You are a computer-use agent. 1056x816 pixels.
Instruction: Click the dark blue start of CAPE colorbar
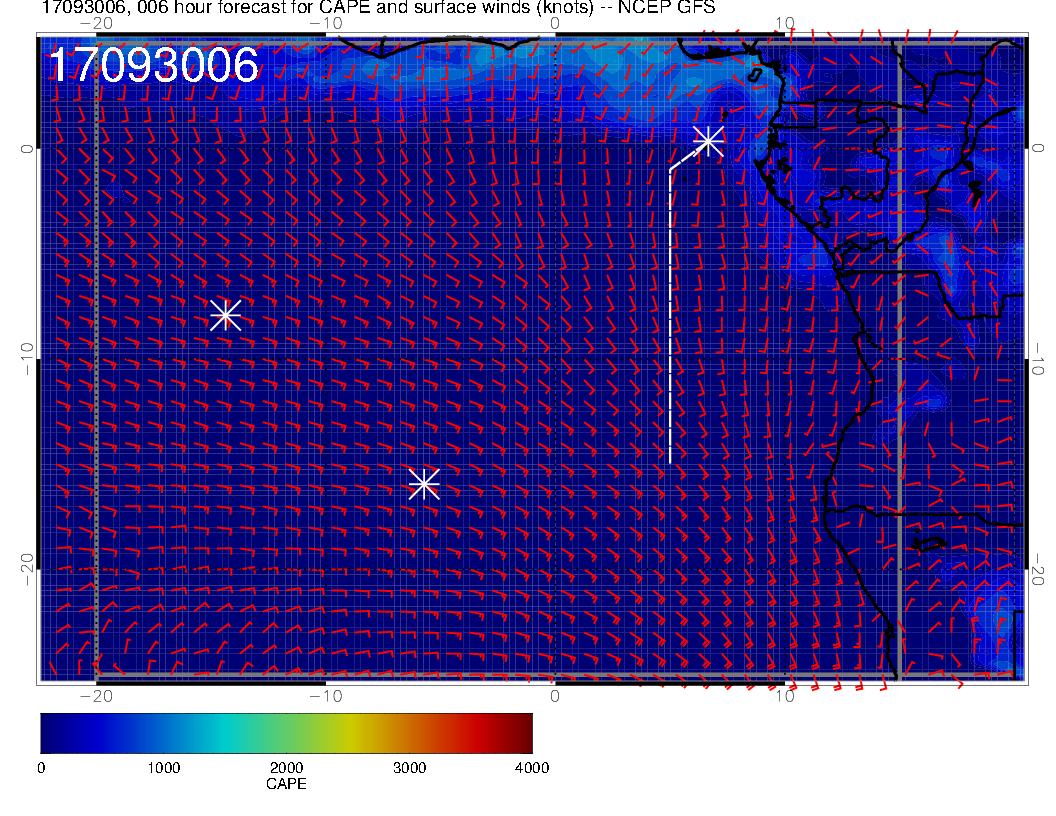click(48, 733)
